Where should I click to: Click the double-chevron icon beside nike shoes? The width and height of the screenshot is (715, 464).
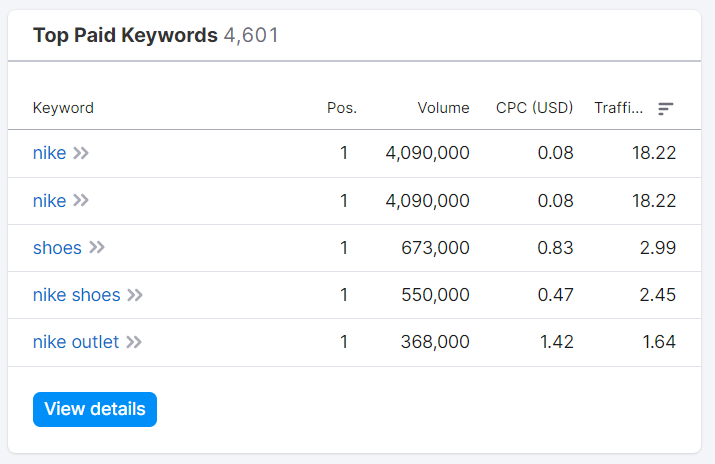(135, 295)
